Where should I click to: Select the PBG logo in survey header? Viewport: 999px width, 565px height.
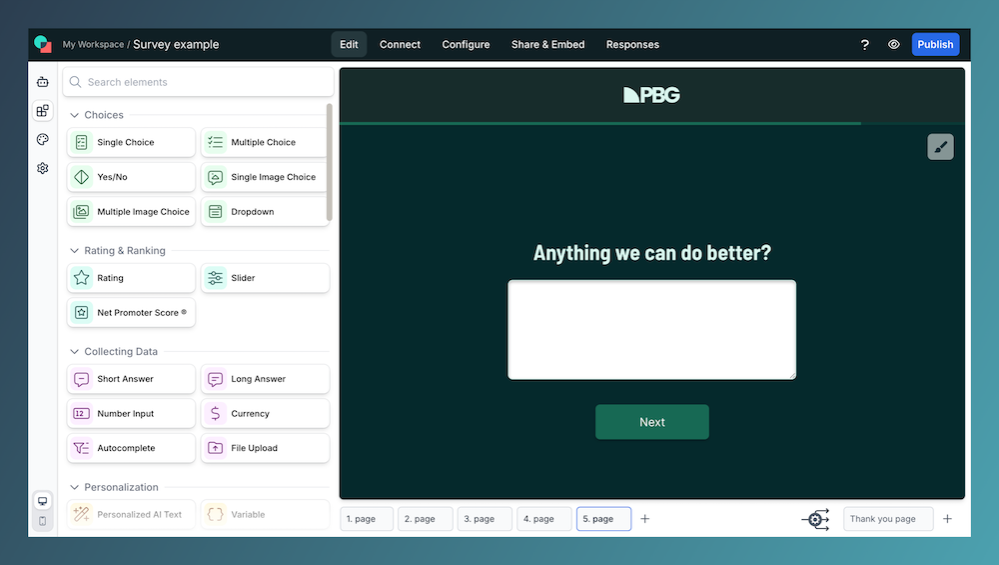pos(652,95)
